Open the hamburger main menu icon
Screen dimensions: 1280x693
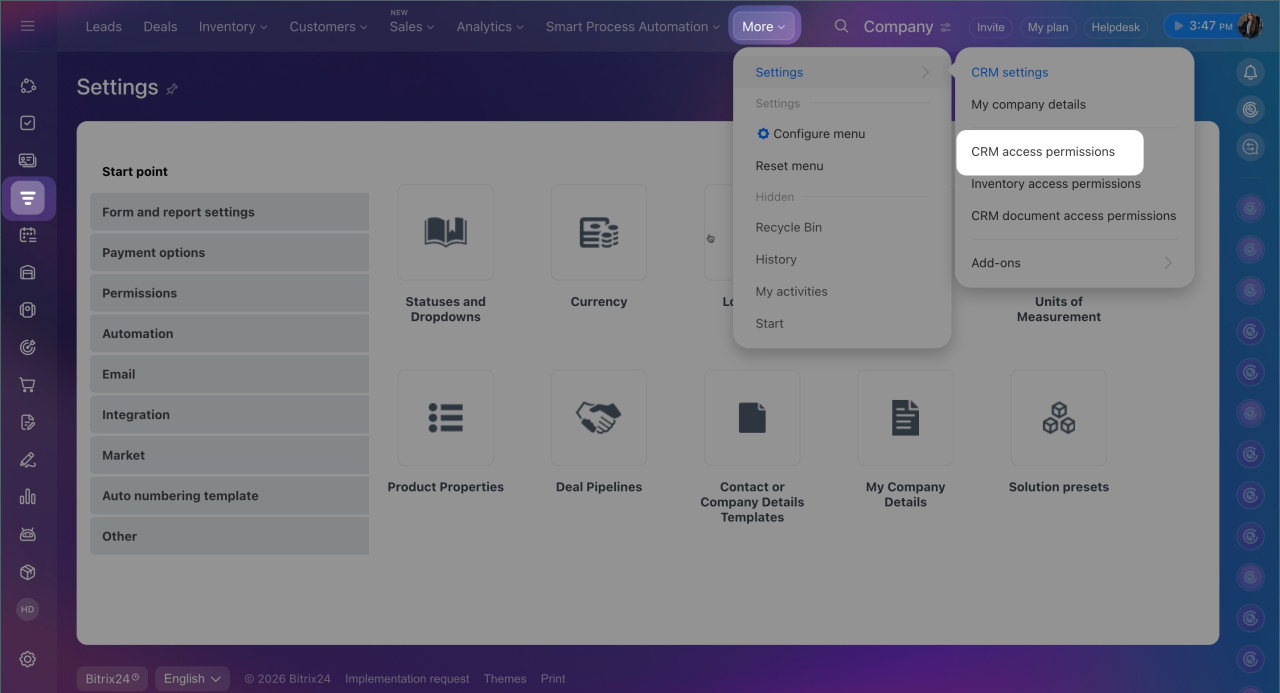[x=28, y=26]
